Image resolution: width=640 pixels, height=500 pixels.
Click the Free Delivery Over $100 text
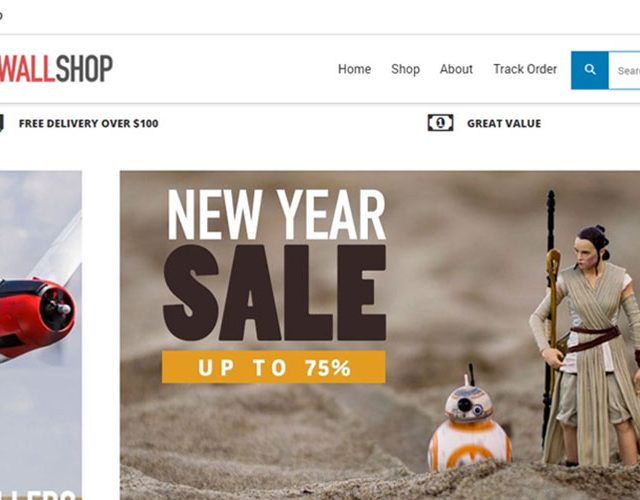point(89,123)
